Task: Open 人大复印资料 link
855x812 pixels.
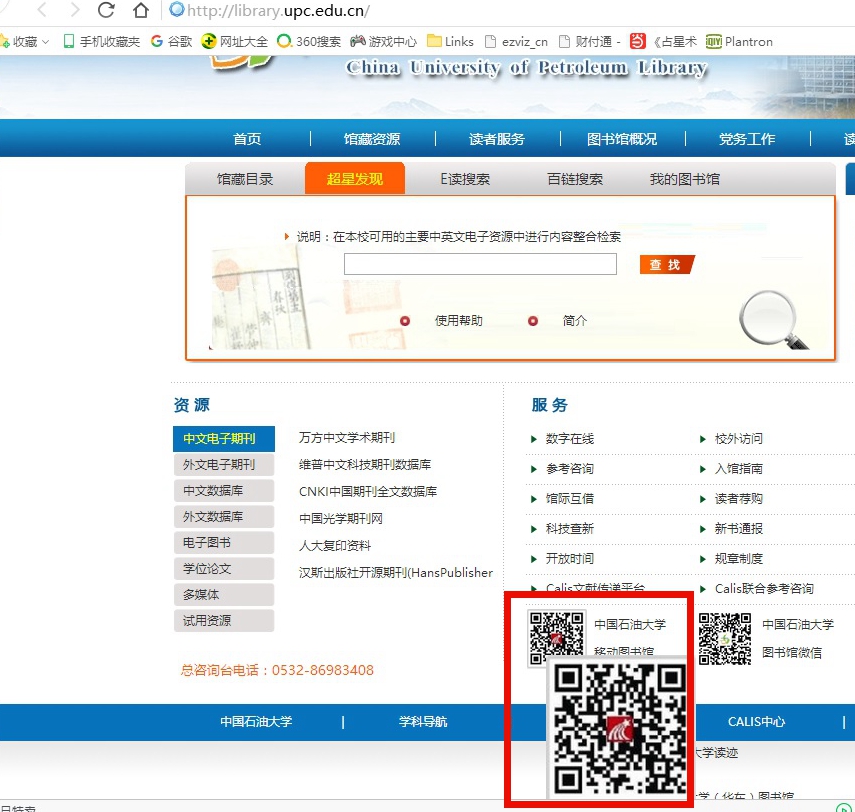Action: [335, 545]
